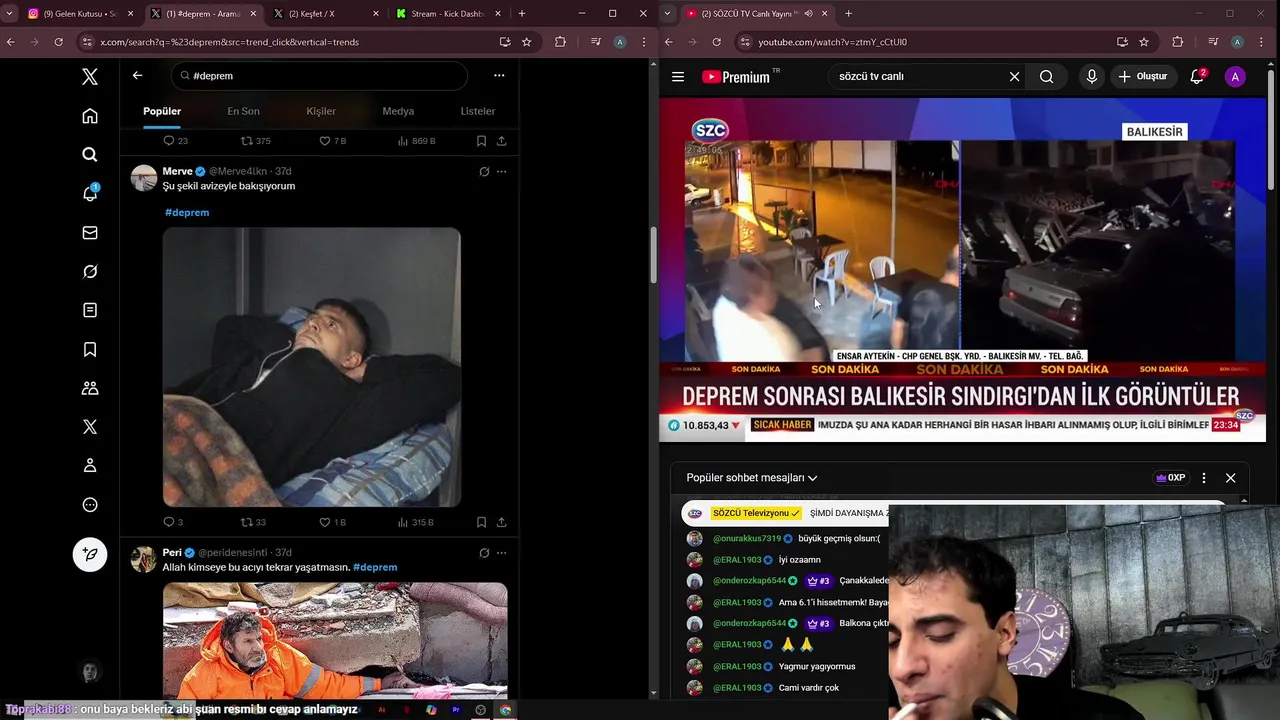Screen dimensions: 1280x720
Task: Click the compose post button
Action: [x=90, y=555]
